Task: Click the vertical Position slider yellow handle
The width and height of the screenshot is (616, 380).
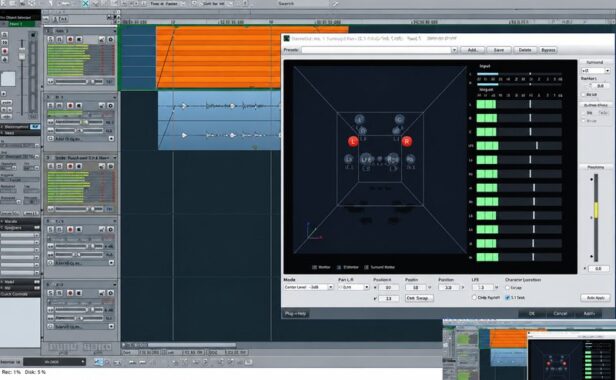Action: click(x=596, y=210)
